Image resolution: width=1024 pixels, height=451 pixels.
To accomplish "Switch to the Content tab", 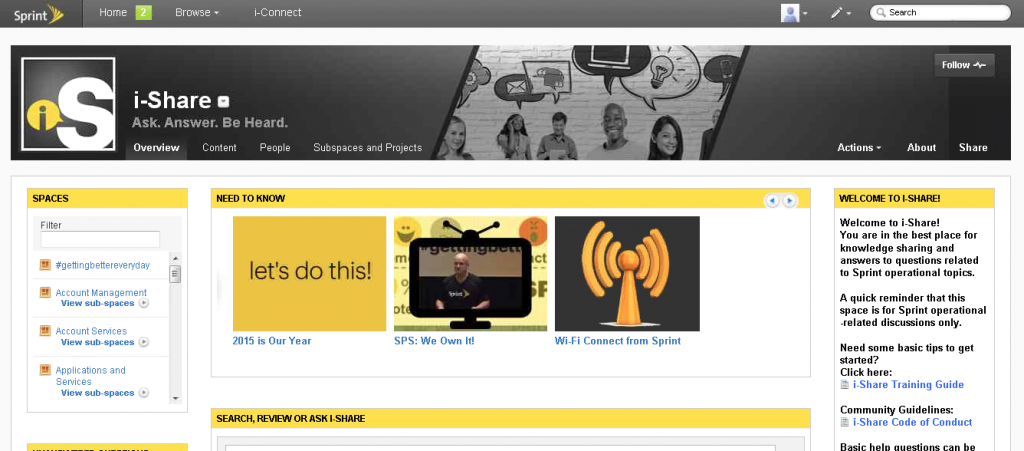I will [x=219, y=148].
